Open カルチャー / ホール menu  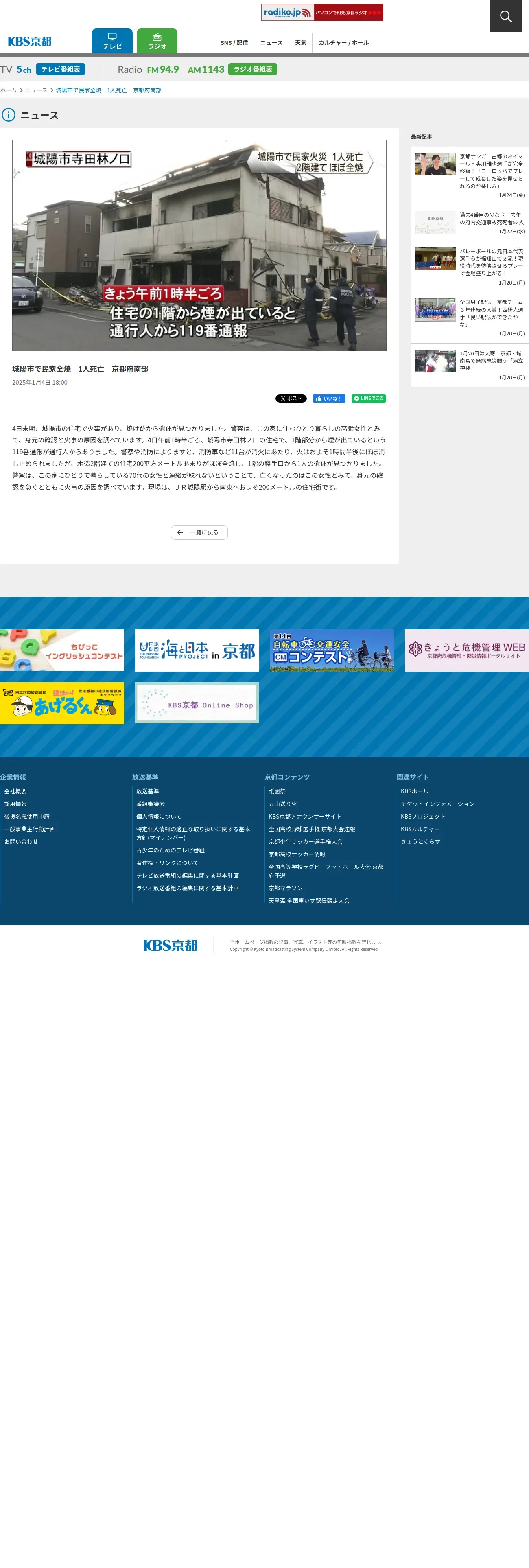tap(343, 43)
